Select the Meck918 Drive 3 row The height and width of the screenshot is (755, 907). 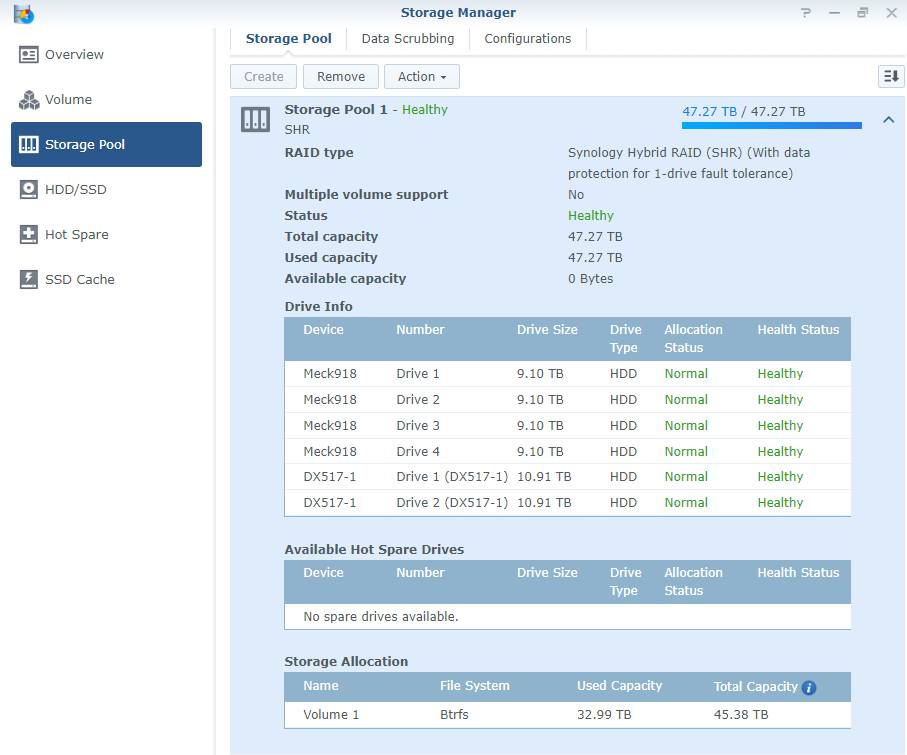[x=567, y=426]
